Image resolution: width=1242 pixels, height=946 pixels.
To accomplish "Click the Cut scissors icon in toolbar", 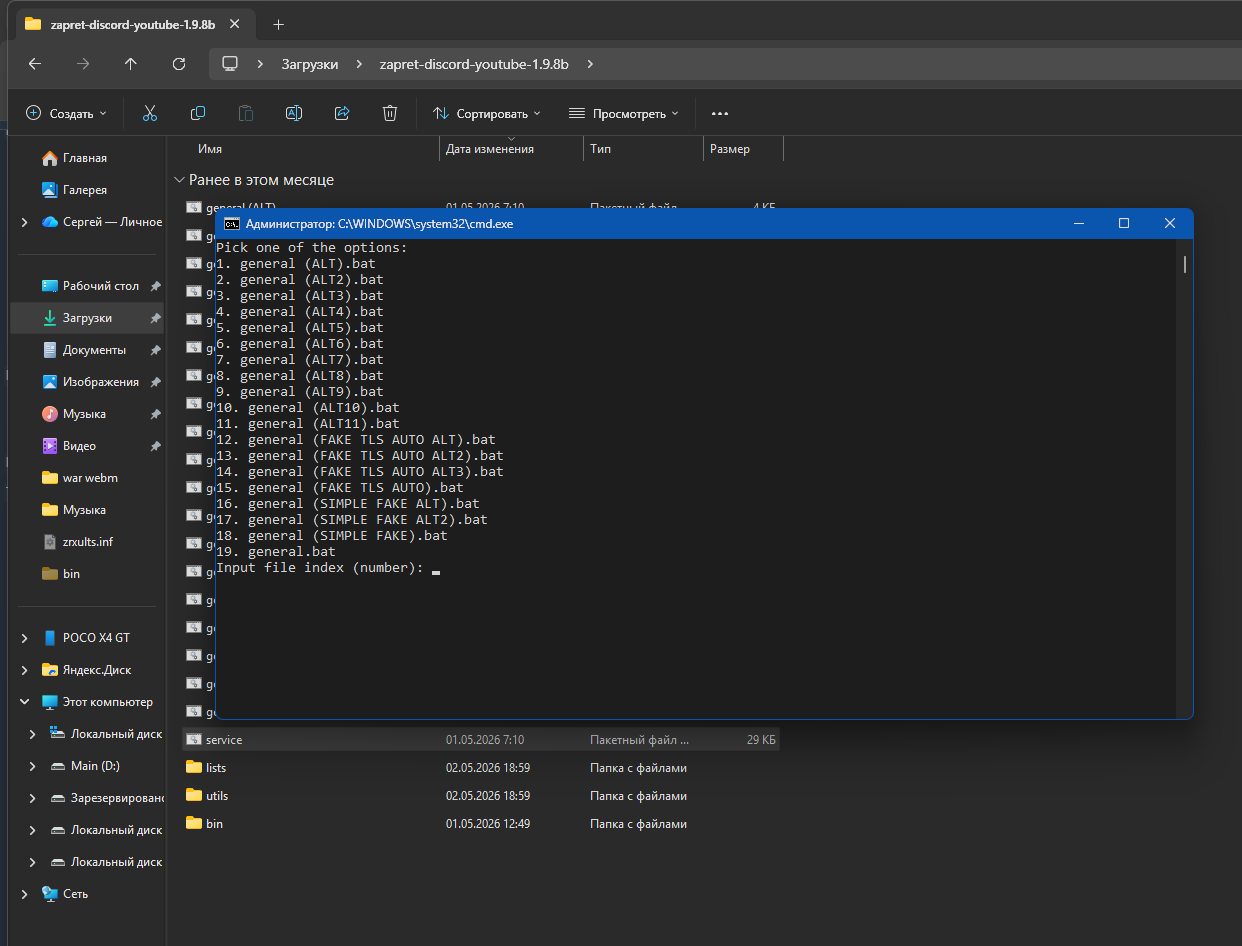I will tap(150, 113).
